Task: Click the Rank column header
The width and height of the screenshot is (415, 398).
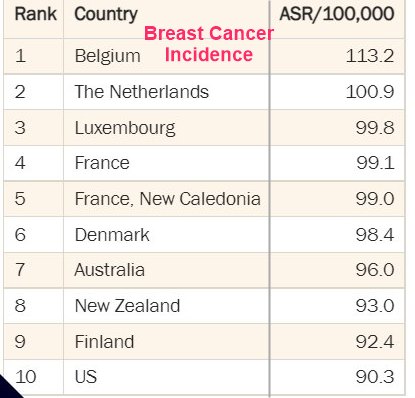Action: pyautogui.click(x=36, y=14)
